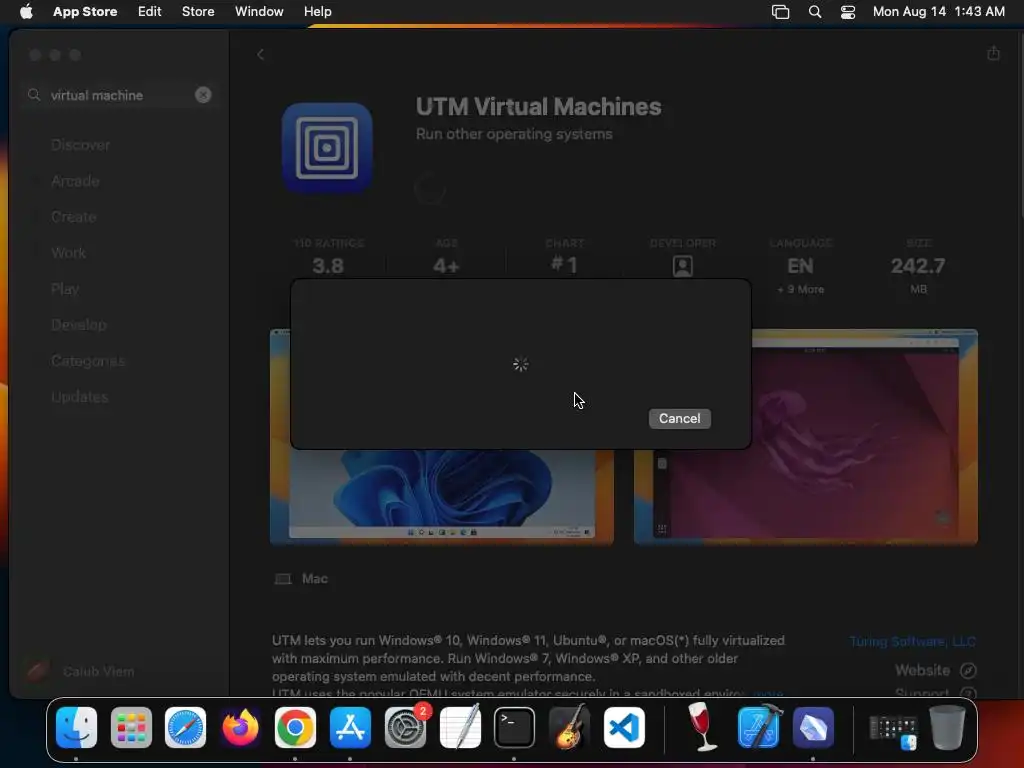Image resolution: width=1024 pixels, height=768 pixels.
Task: Open Wine app from the Dock
Action: [x=703, y=728]
